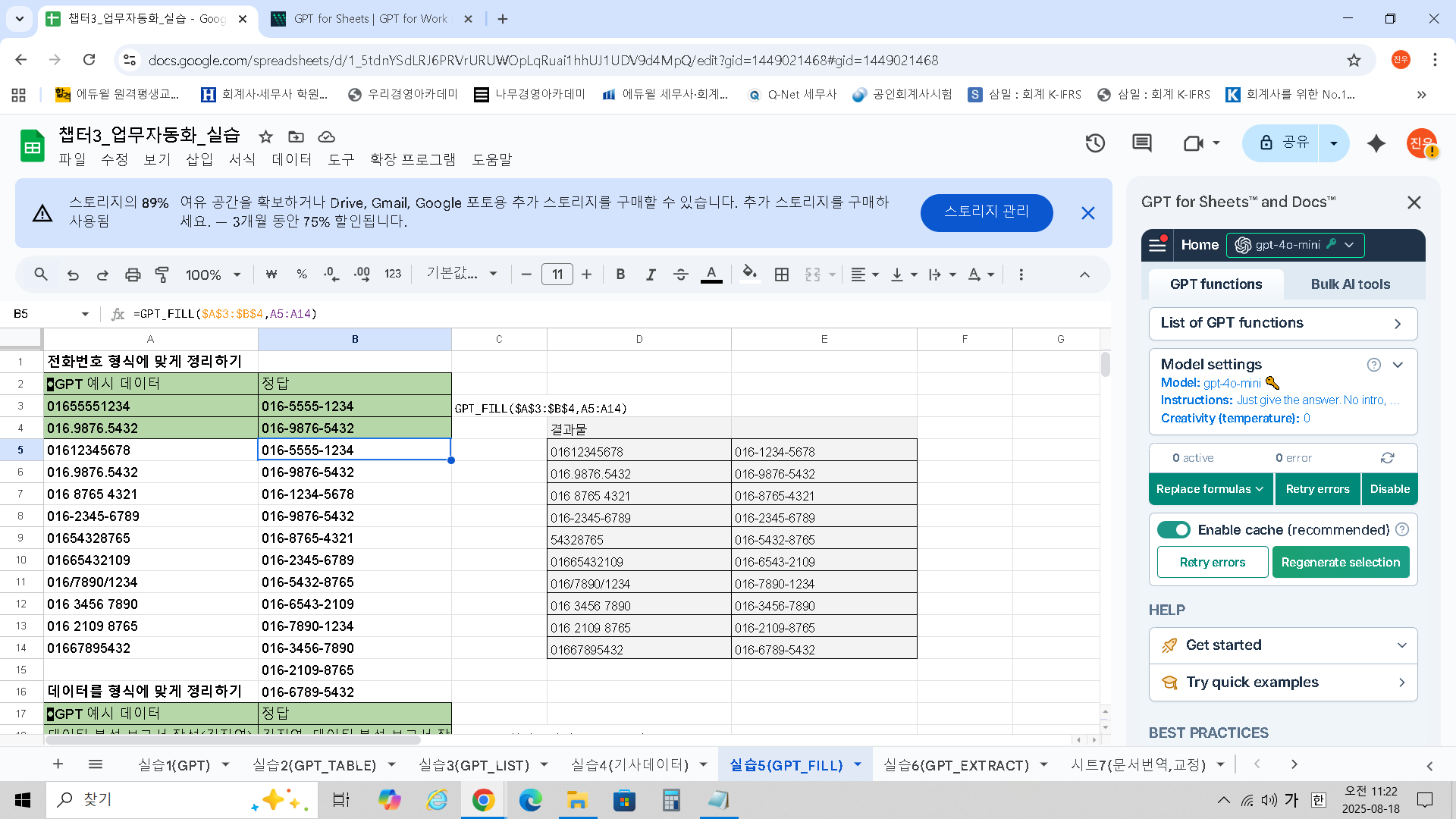Refresh active and error counts
1456x819 pixels.
[x=1388, y=458]
